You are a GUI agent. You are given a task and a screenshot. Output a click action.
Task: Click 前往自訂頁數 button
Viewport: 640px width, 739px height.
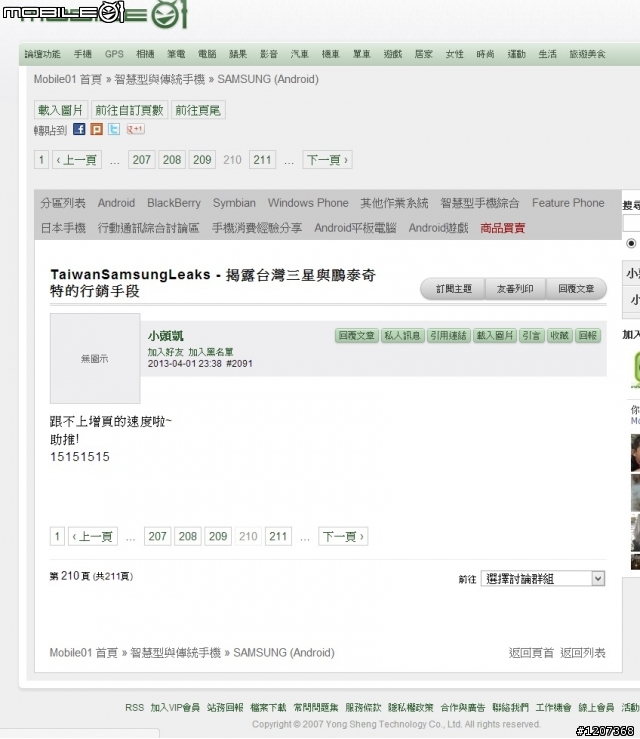[129, 110]
